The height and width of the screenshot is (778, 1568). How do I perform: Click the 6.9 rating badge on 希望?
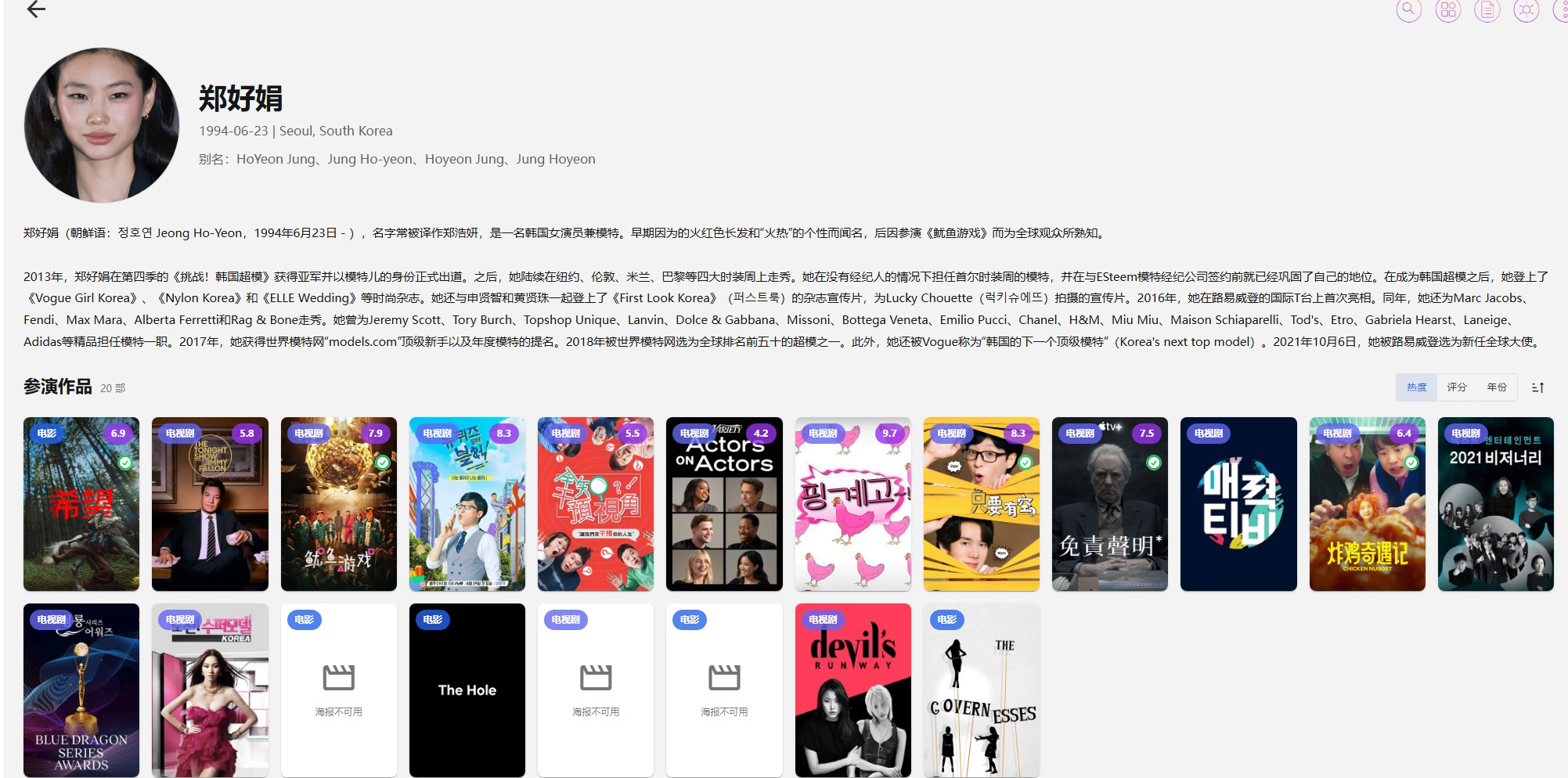coord(118,433)
